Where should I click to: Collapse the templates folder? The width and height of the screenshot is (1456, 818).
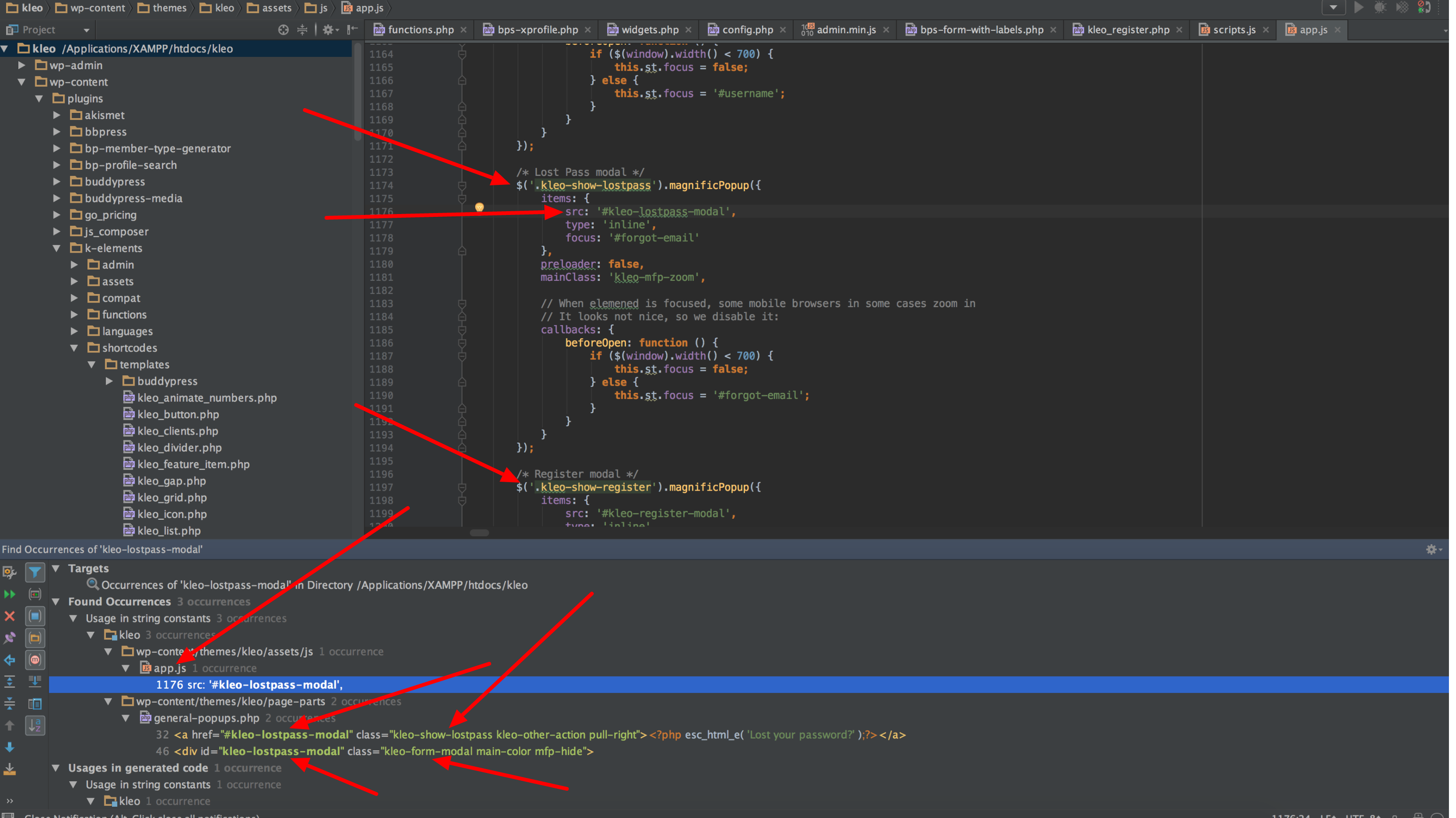[92, 365]
